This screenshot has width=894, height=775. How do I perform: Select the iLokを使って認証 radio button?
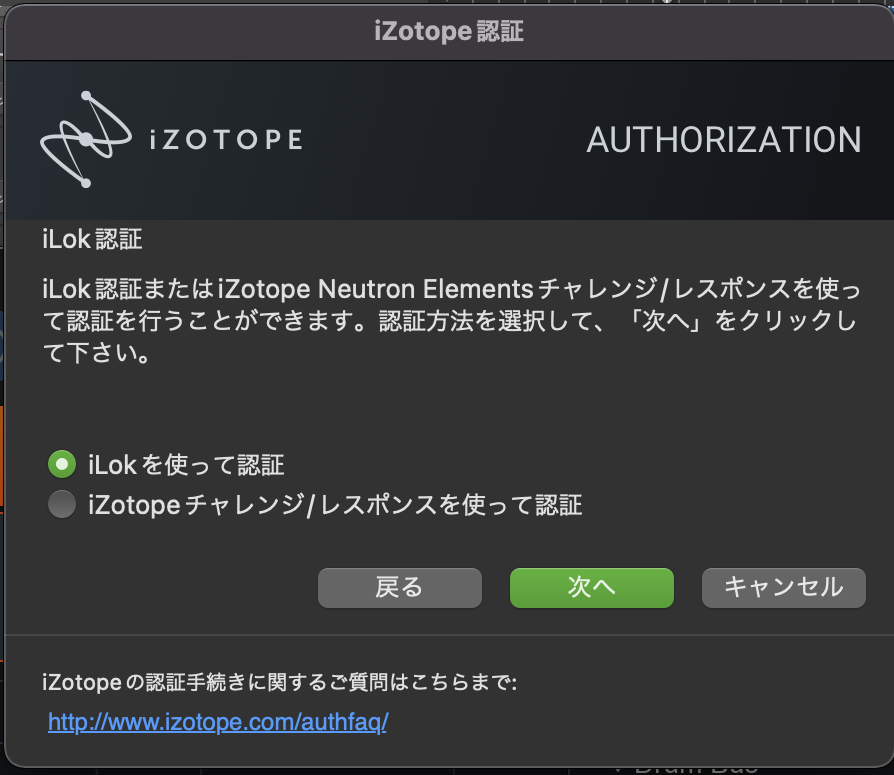pos(62,464)
